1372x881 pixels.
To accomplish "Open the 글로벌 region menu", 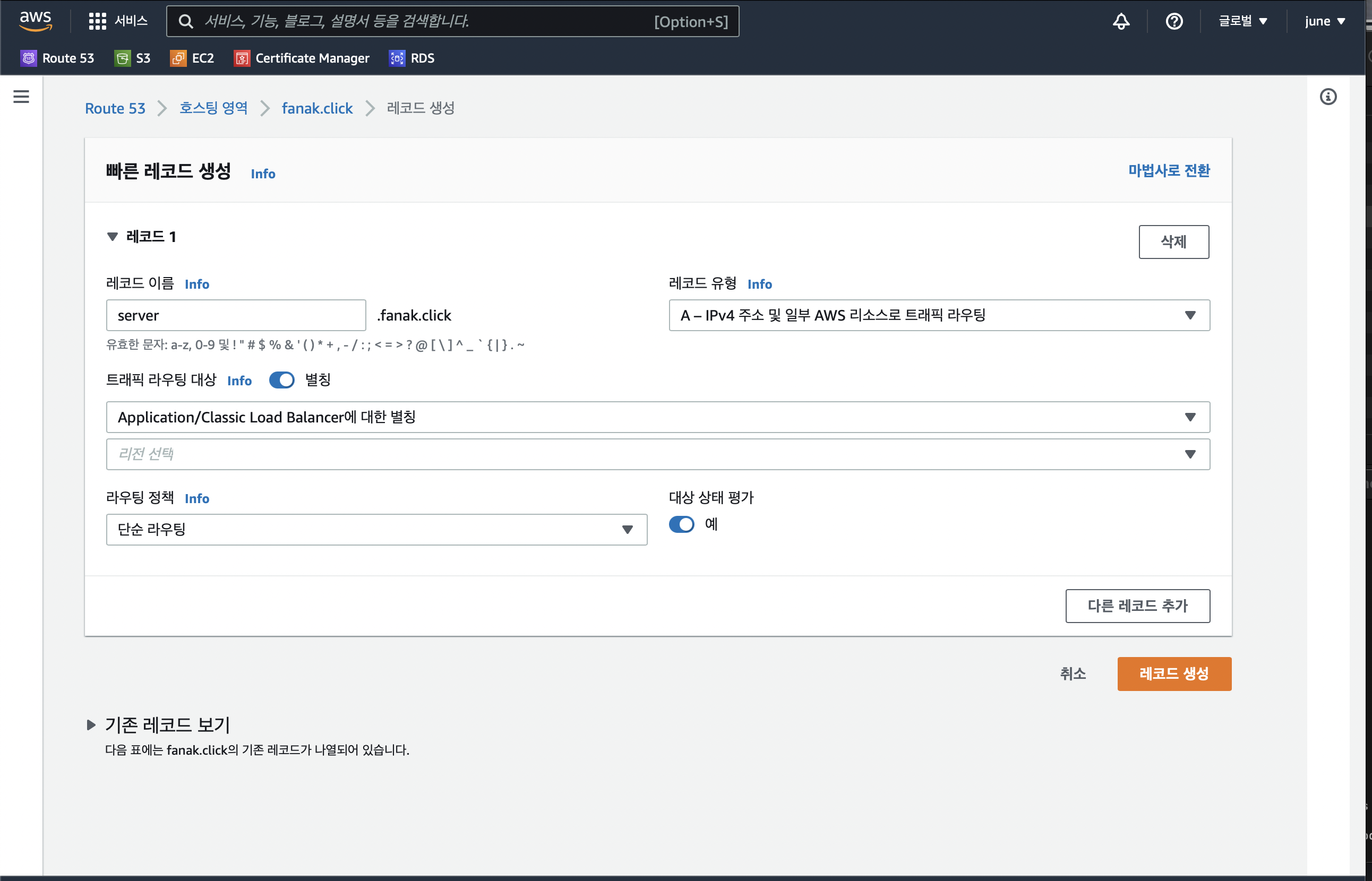I will pos(1242,21).
